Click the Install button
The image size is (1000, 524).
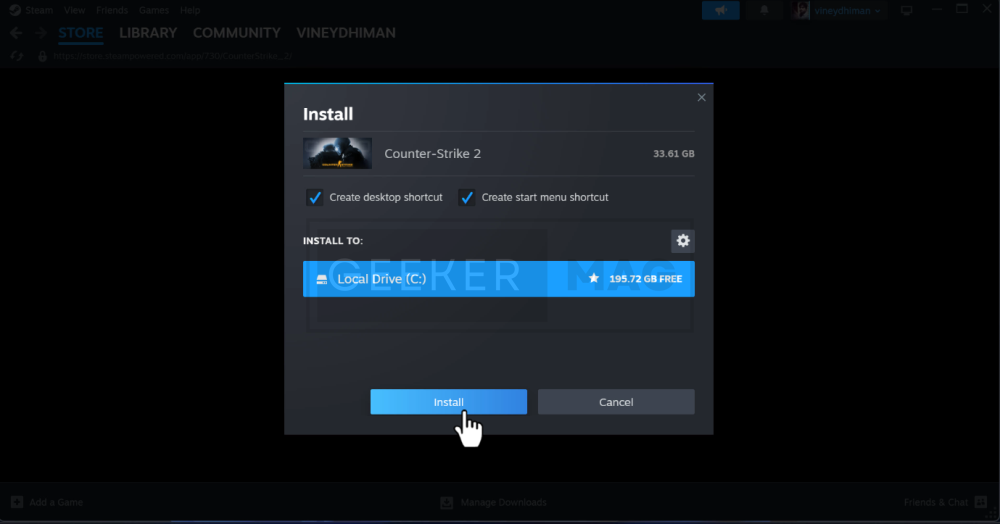[x=448, y=402]
